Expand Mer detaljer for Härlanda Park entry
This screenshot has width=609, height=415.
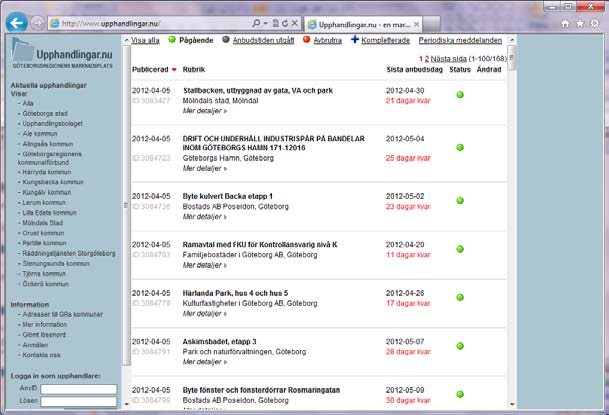click(x=205, y=314)
